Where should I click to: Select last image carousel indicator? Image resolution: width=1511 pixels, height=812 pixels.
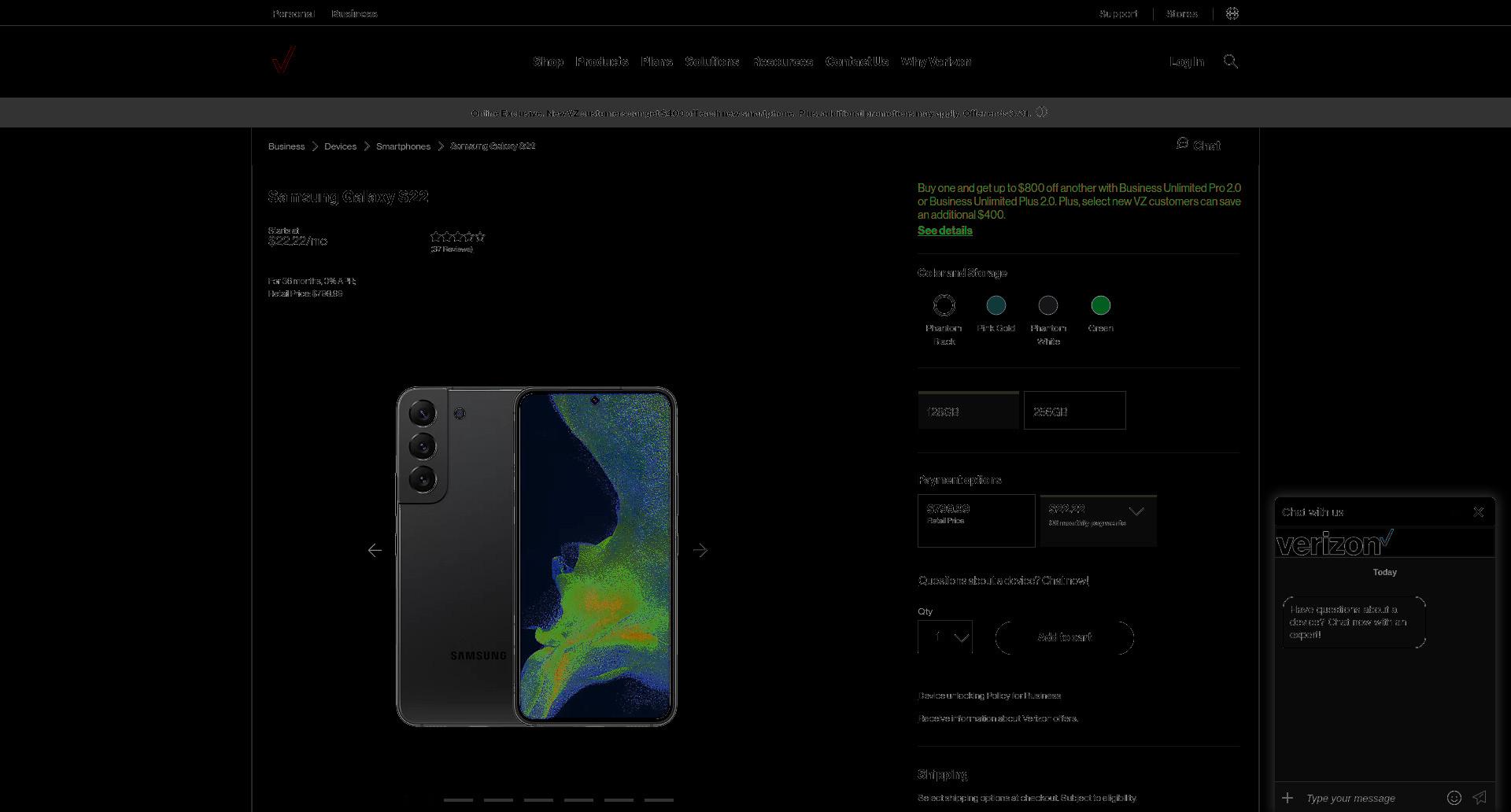click(659, 800)
